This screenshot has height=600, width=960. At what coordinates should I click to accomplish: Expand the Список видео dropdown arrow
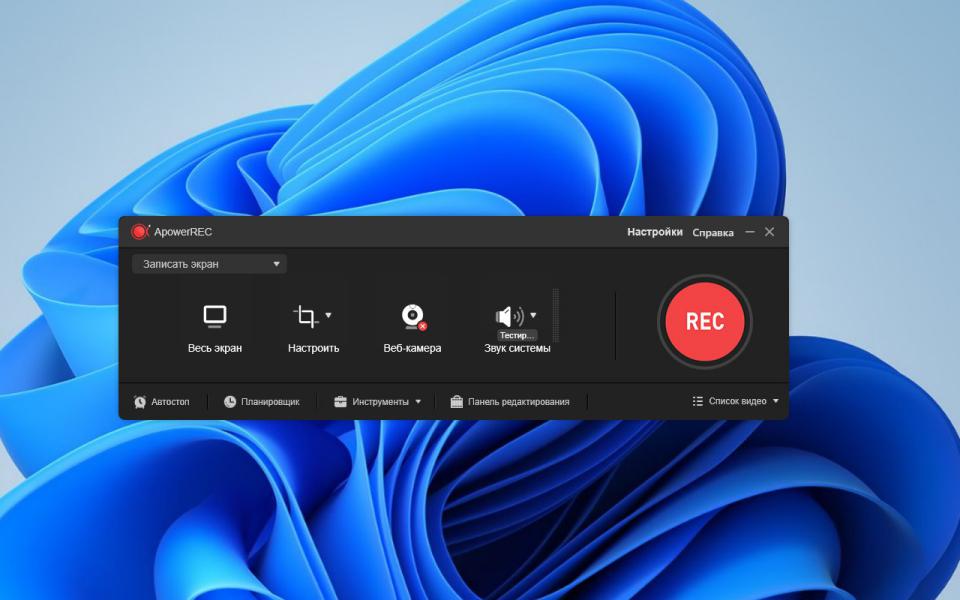point(776,401)
